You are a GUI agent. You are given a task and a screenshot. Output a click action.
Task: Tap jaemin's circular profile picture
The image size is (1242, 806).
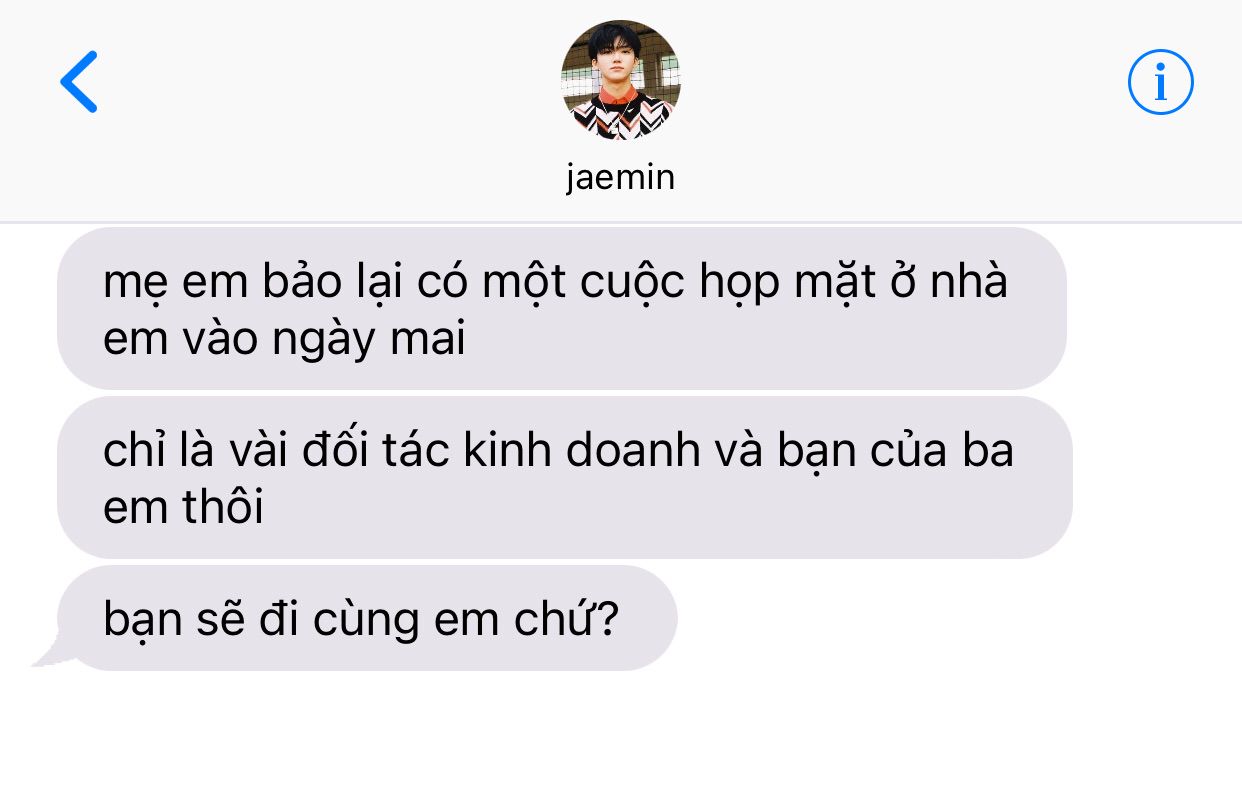coord(621,79)
